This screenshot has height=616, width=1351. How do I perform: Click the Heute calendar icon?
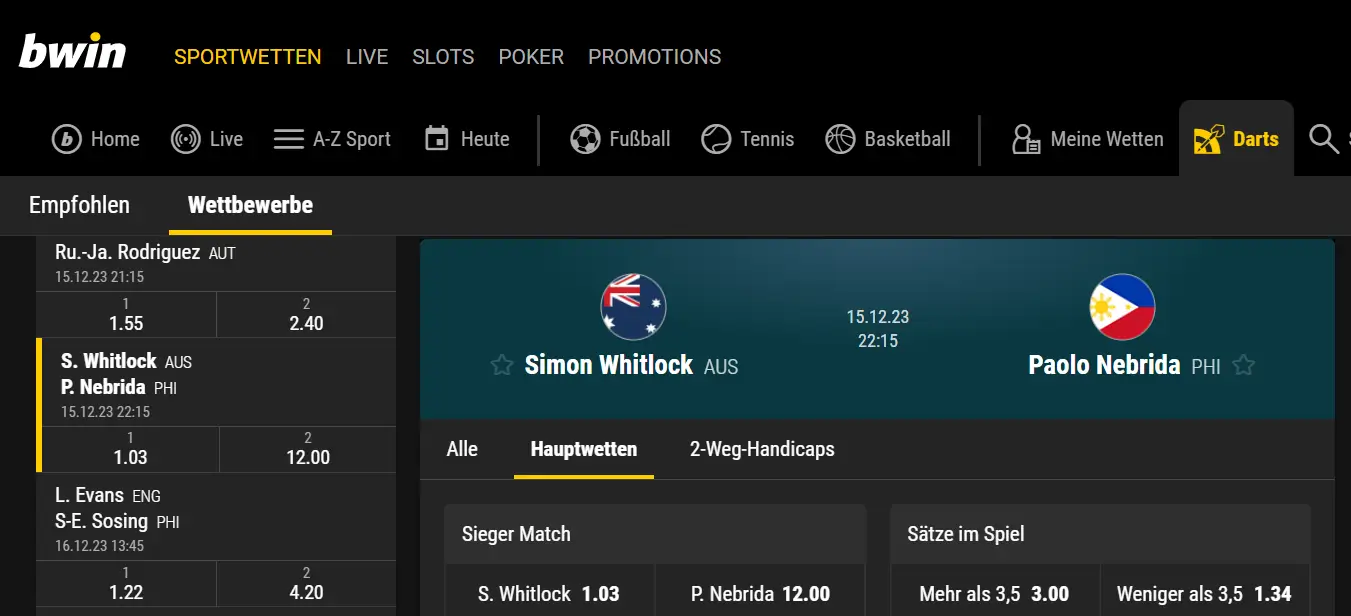click(x=436, y=139)
